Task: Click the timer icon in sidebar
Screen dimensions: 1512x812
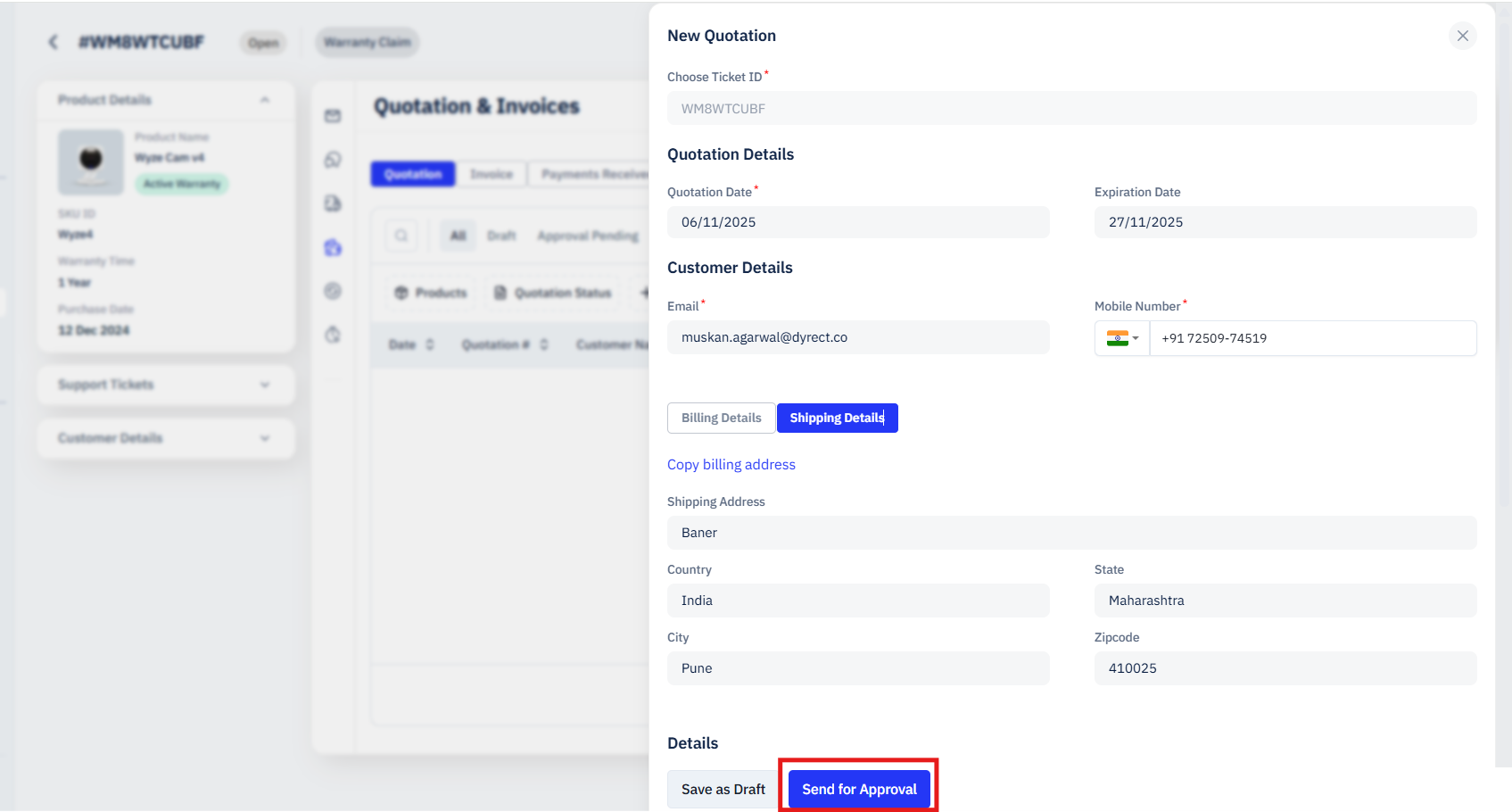Action: click(x=333, y=335)
